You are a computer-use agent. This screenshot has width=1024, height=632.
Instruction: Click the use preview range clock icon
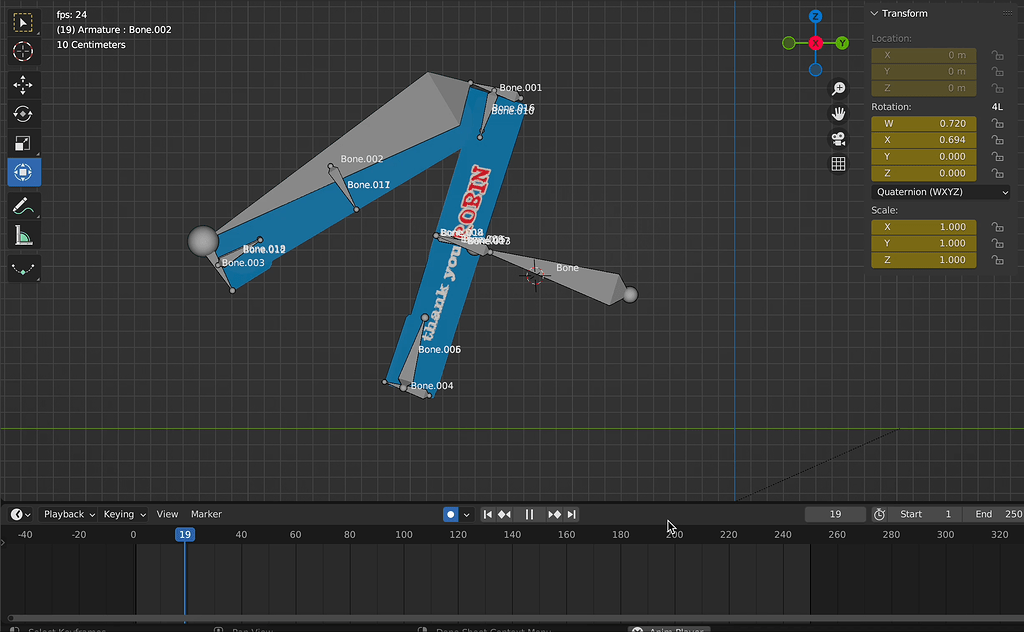(880, 514)
